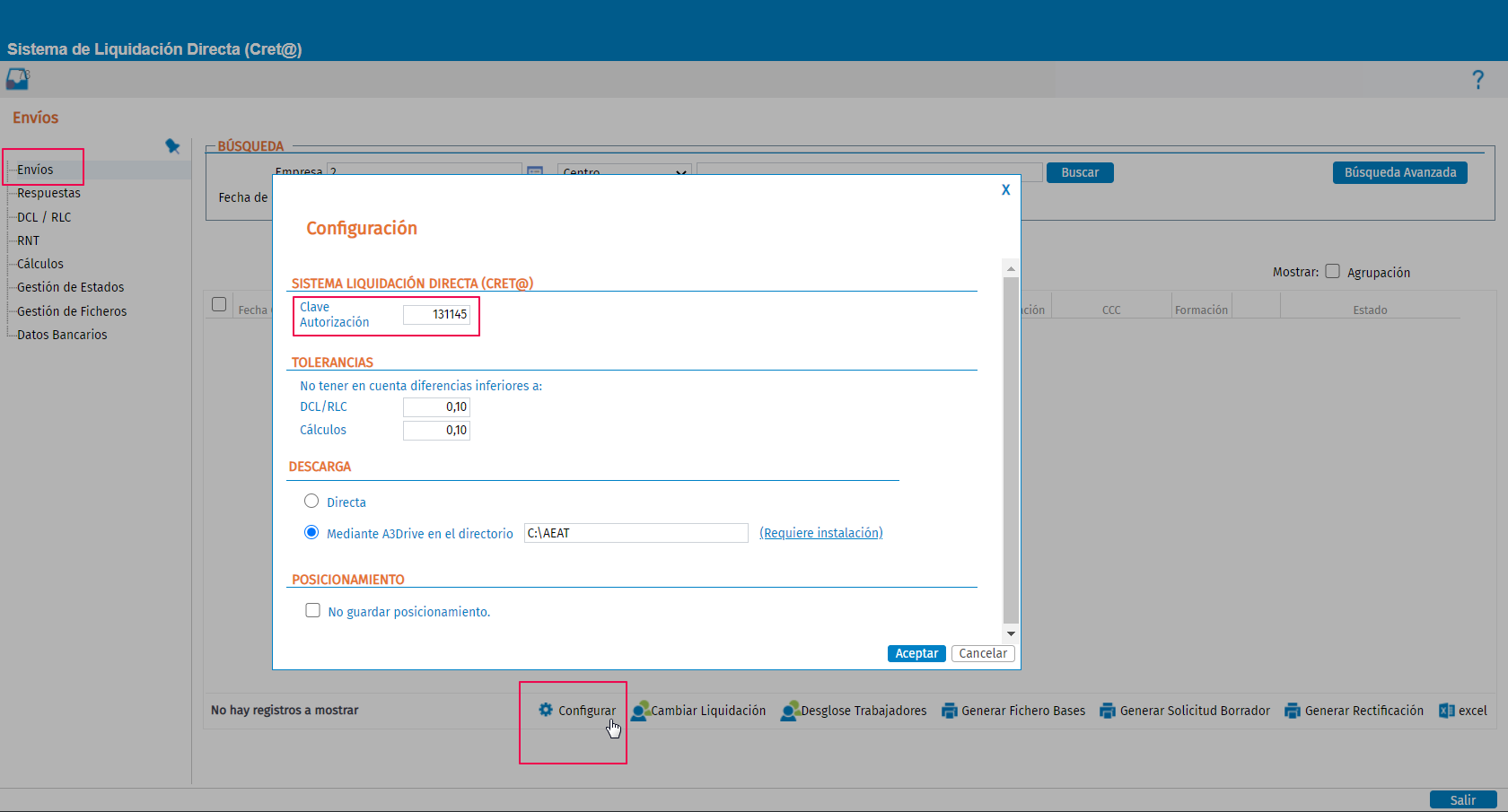Viewport: 1508px width, 812px height.
Task: Open Gestión de Estados in the sidebar
Action: (70, 287)
